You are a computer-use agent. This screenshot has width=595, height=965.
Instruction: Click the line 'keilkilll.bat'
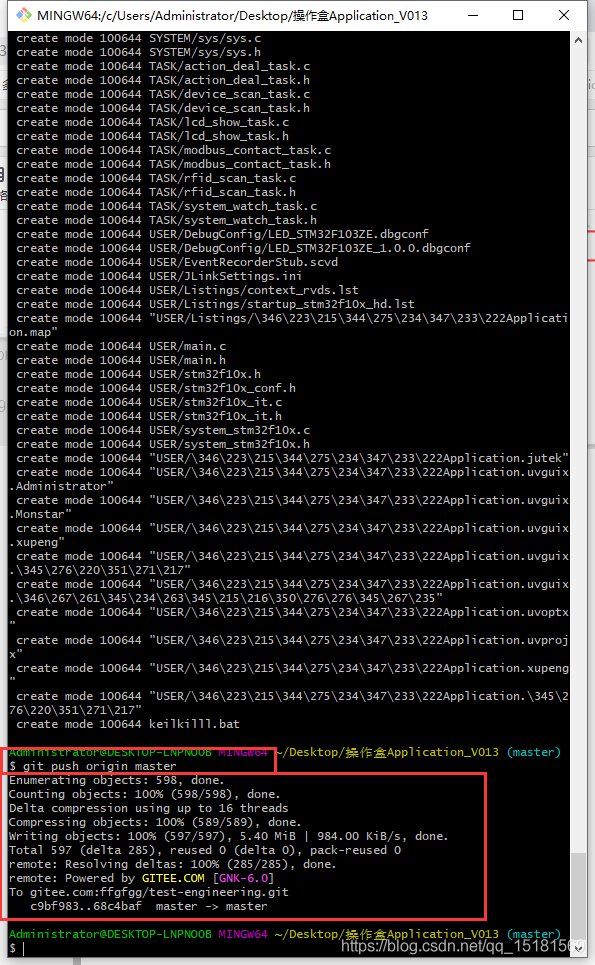click(x=128, y=724)
